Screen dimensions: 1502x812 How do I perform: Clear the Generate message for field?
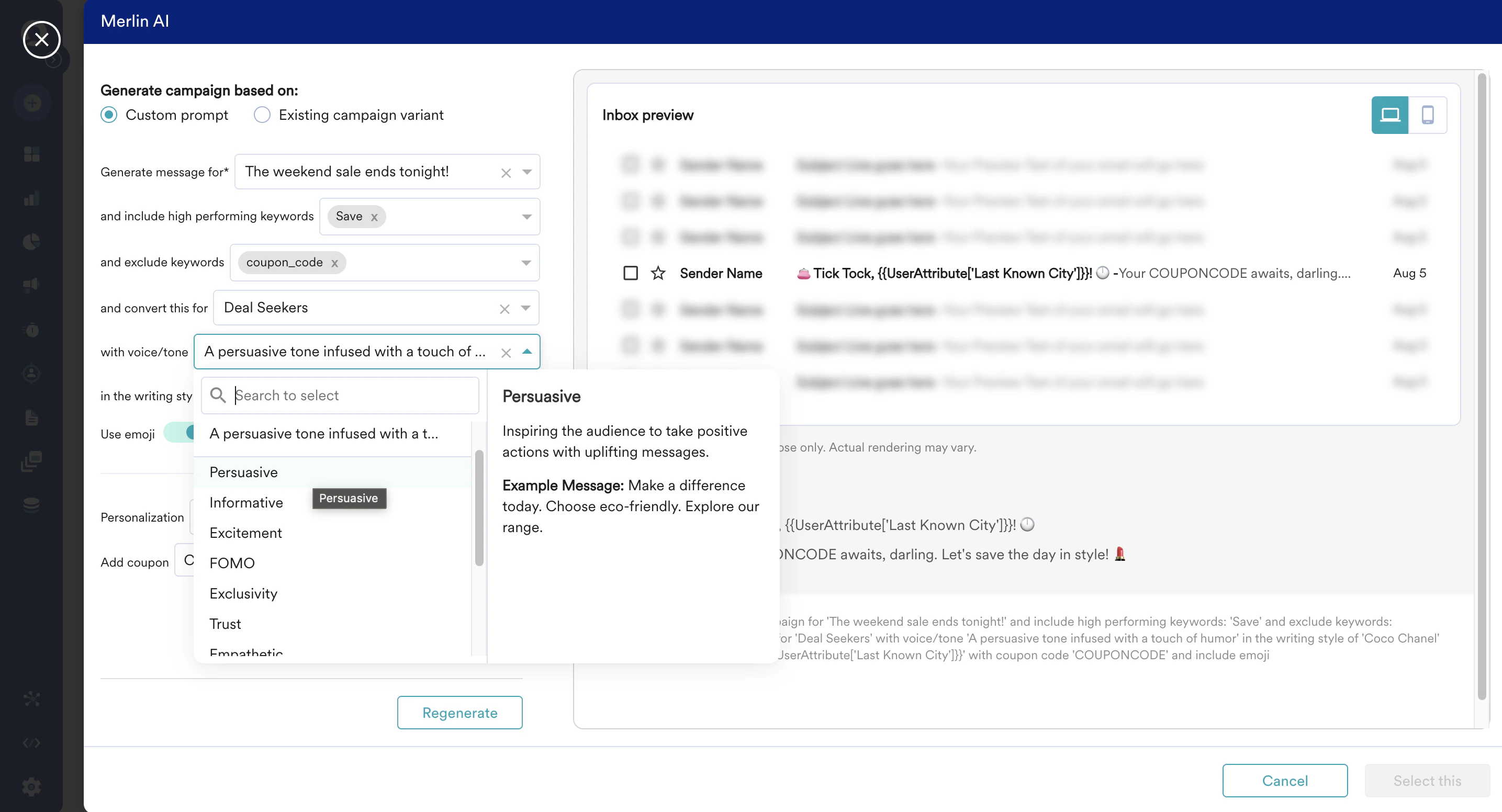click(x=506, y=173)
